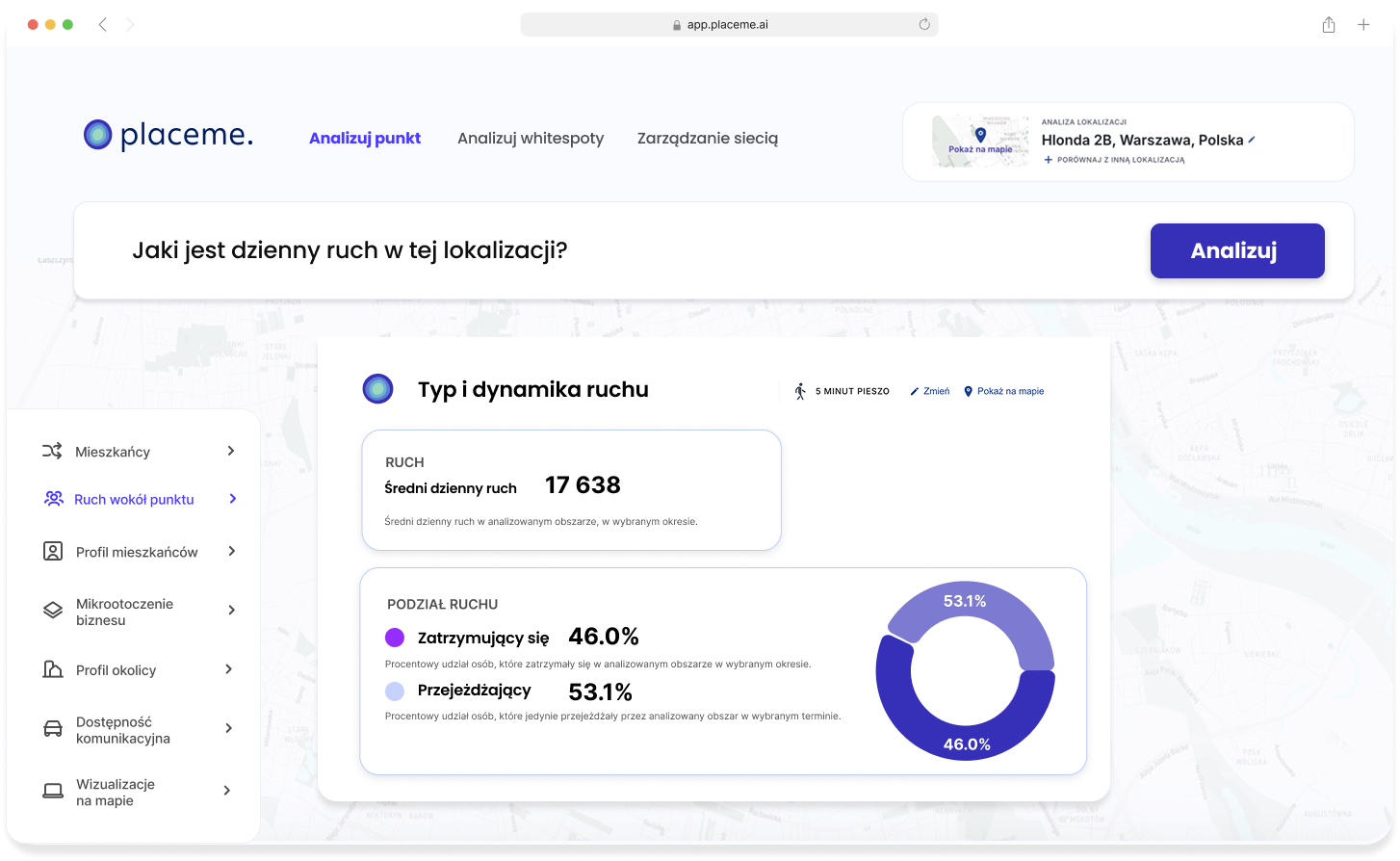The height and width of the screenshot is (861, 1400).
Task: Click question Jaki jest dzienny ruch w tej lokalizacji?
Action: (x=350, y=250)
